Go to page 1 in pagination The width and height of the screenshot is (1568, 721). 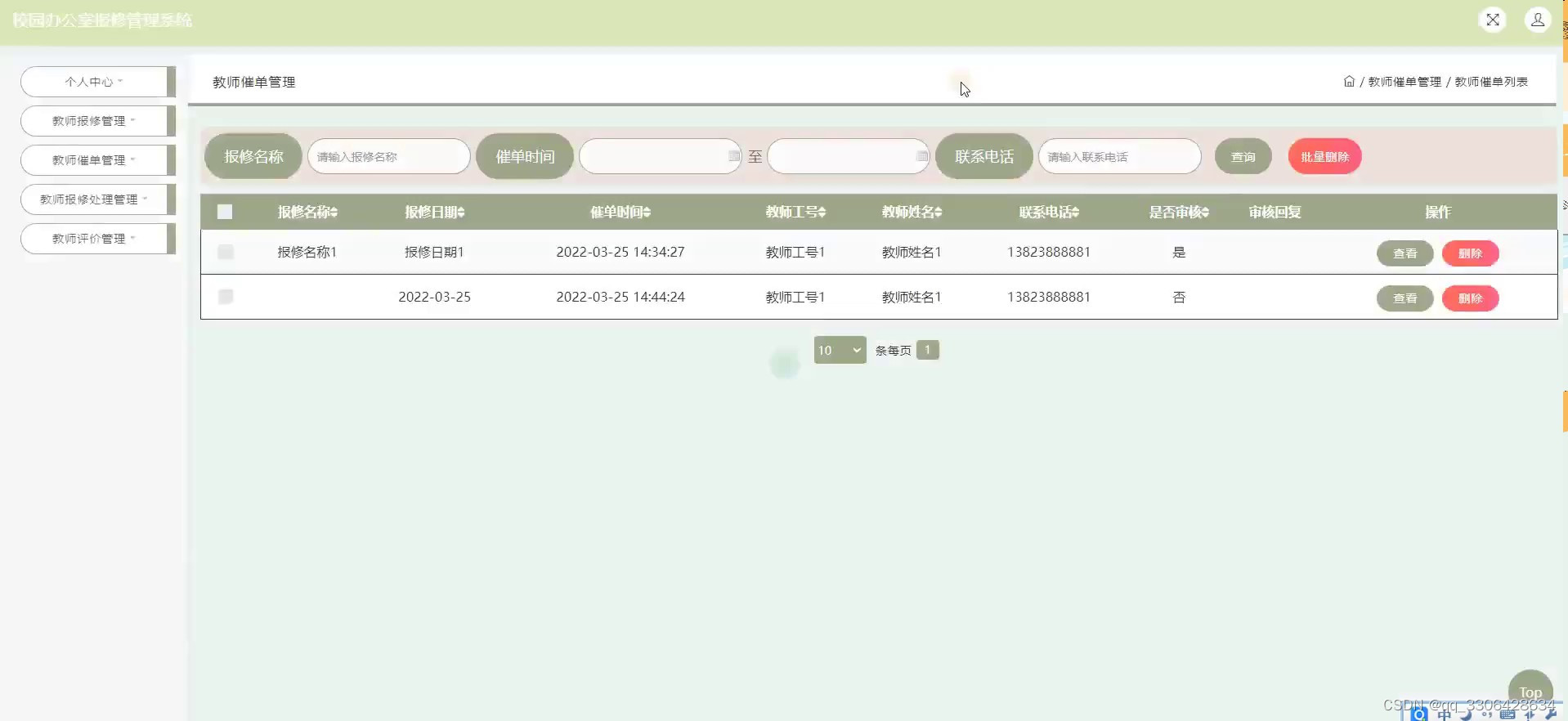pyautogui.click(x=927, y=350)
